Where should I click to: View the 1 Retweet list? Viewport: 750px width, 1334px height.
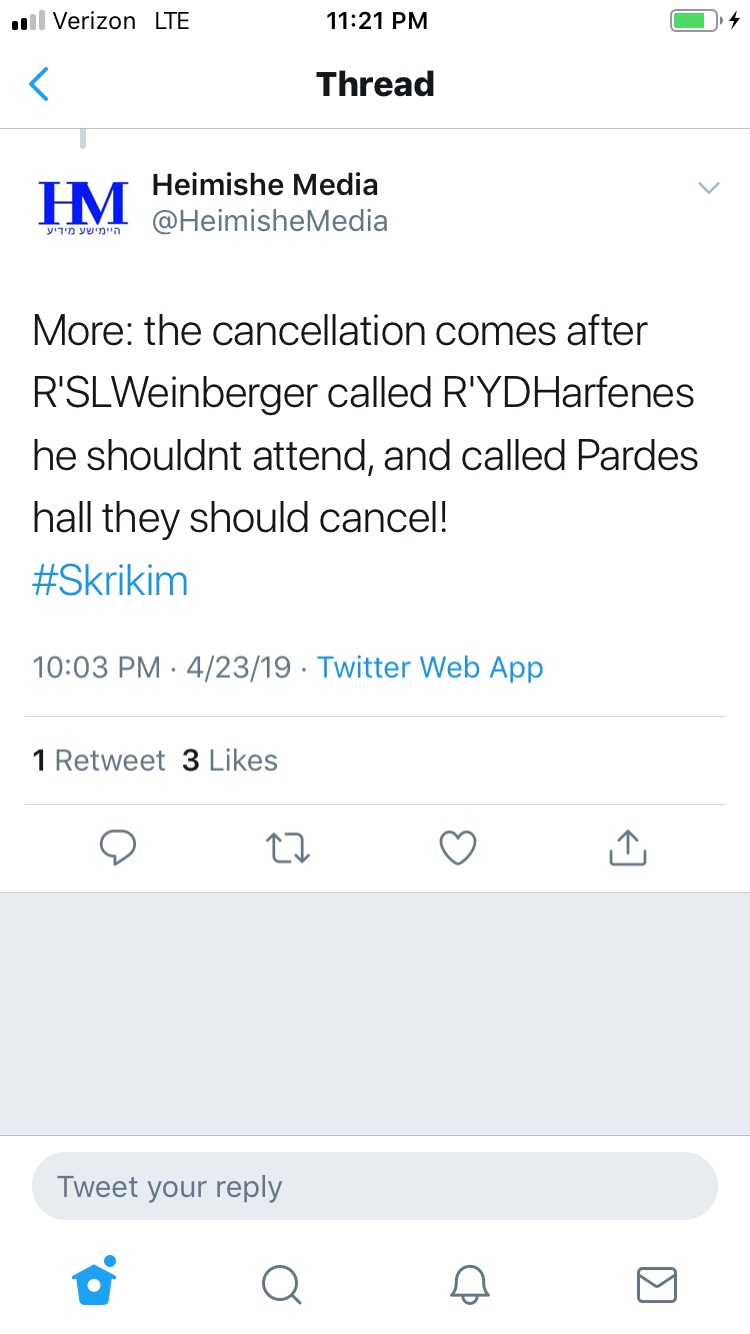tap(99, 761)
